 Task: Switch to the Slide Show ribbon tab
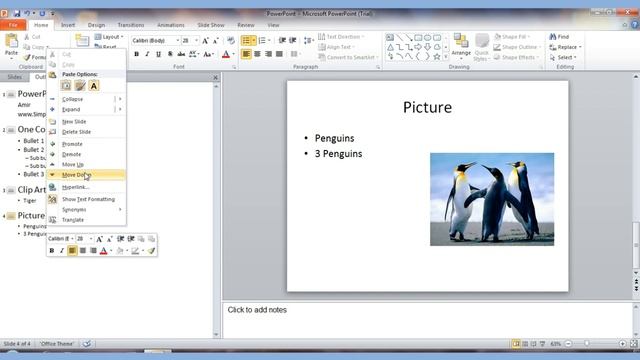(211, 25)
